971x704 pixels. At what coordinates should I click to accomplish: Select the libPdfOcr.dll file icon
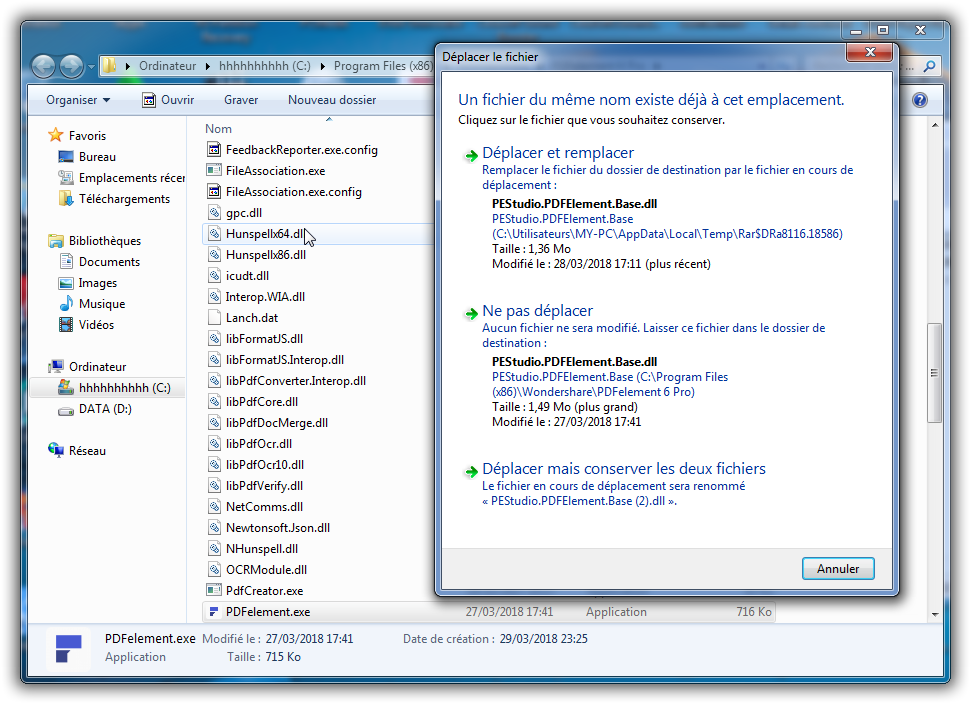(214, 444)
